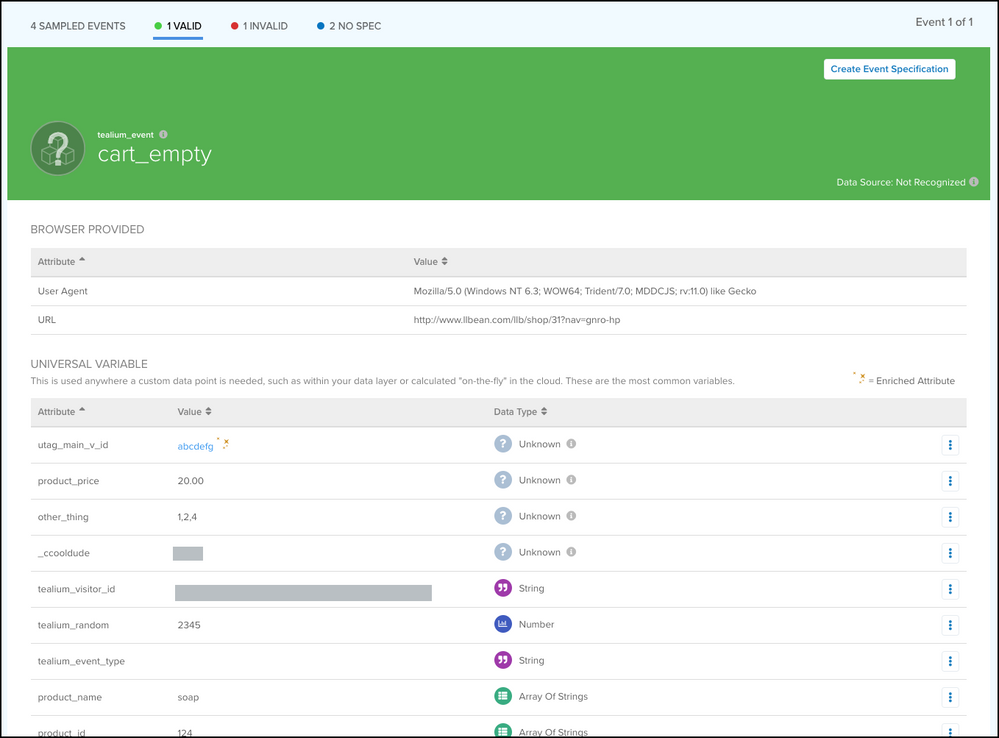The width and height of the screenshot is (999, 738).
Task: Click the Create Event Specification button
Action: click(x=889, y=69)
